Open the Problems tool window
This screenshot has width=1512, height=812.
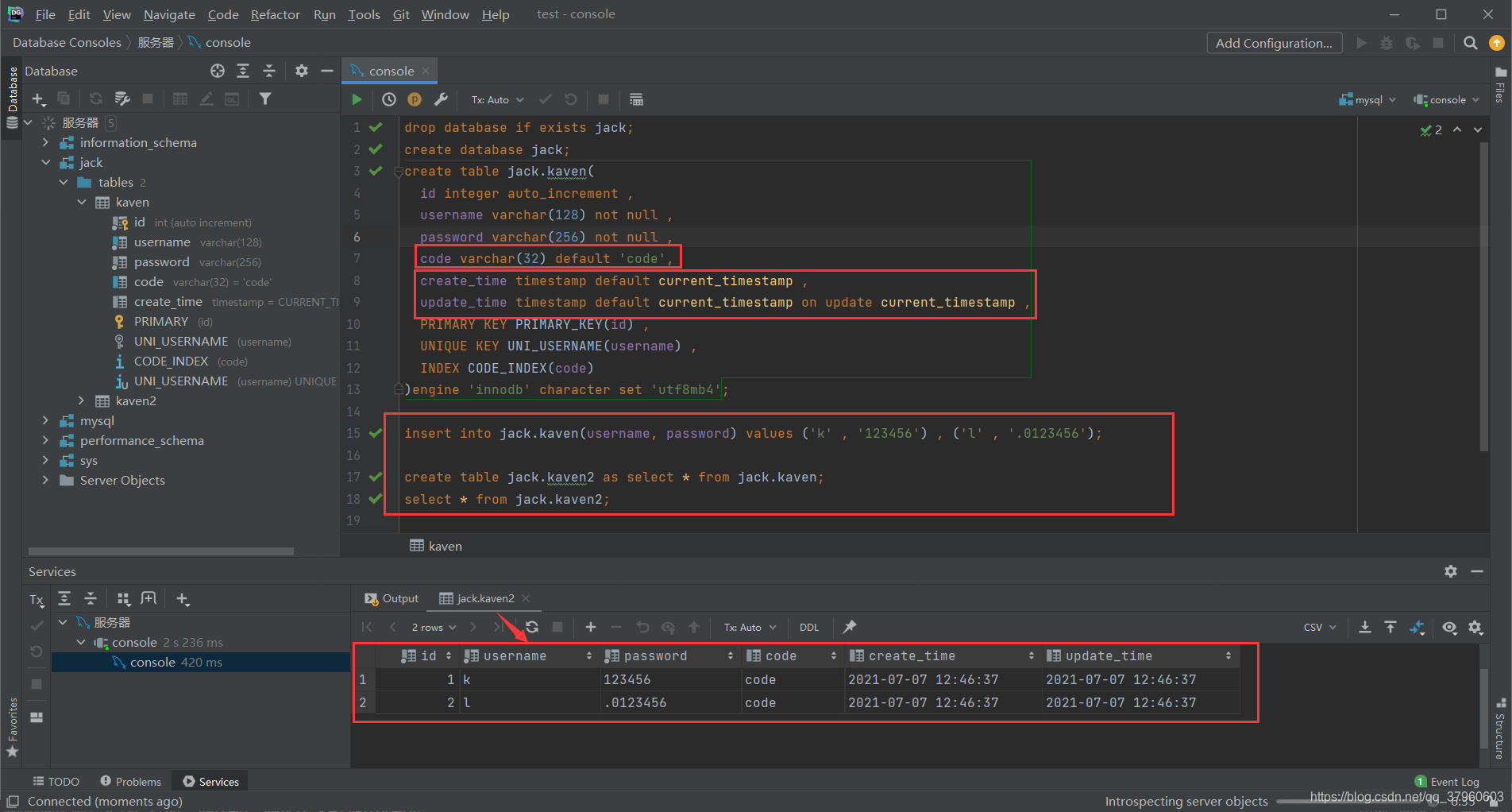click(130, 782)
